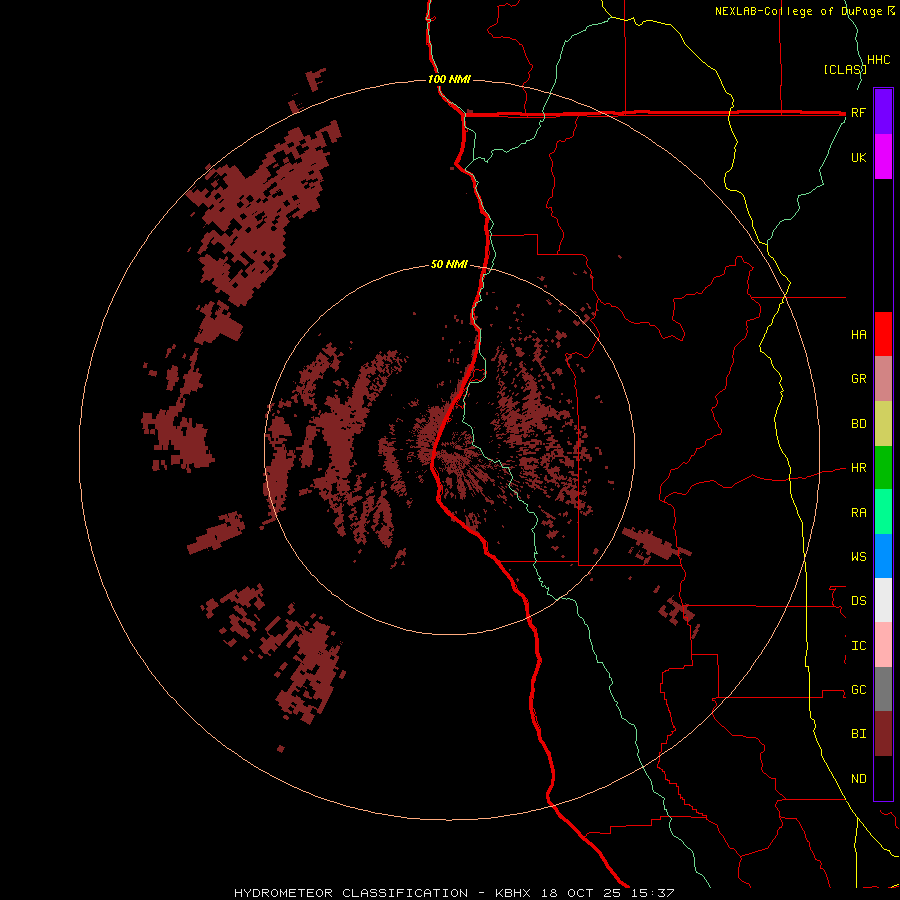Viewport: 900px width, 900px height.
Task: Click the HR green legend swatch
Action: (883, 468)
